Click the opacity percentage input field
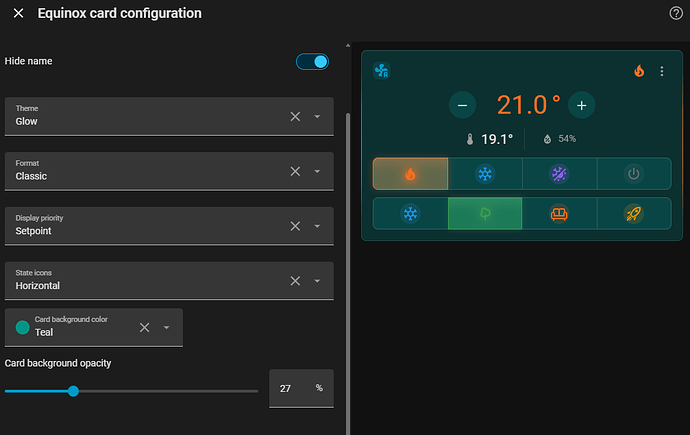This screenshot has width=690, height=435. tap(301, 388)
